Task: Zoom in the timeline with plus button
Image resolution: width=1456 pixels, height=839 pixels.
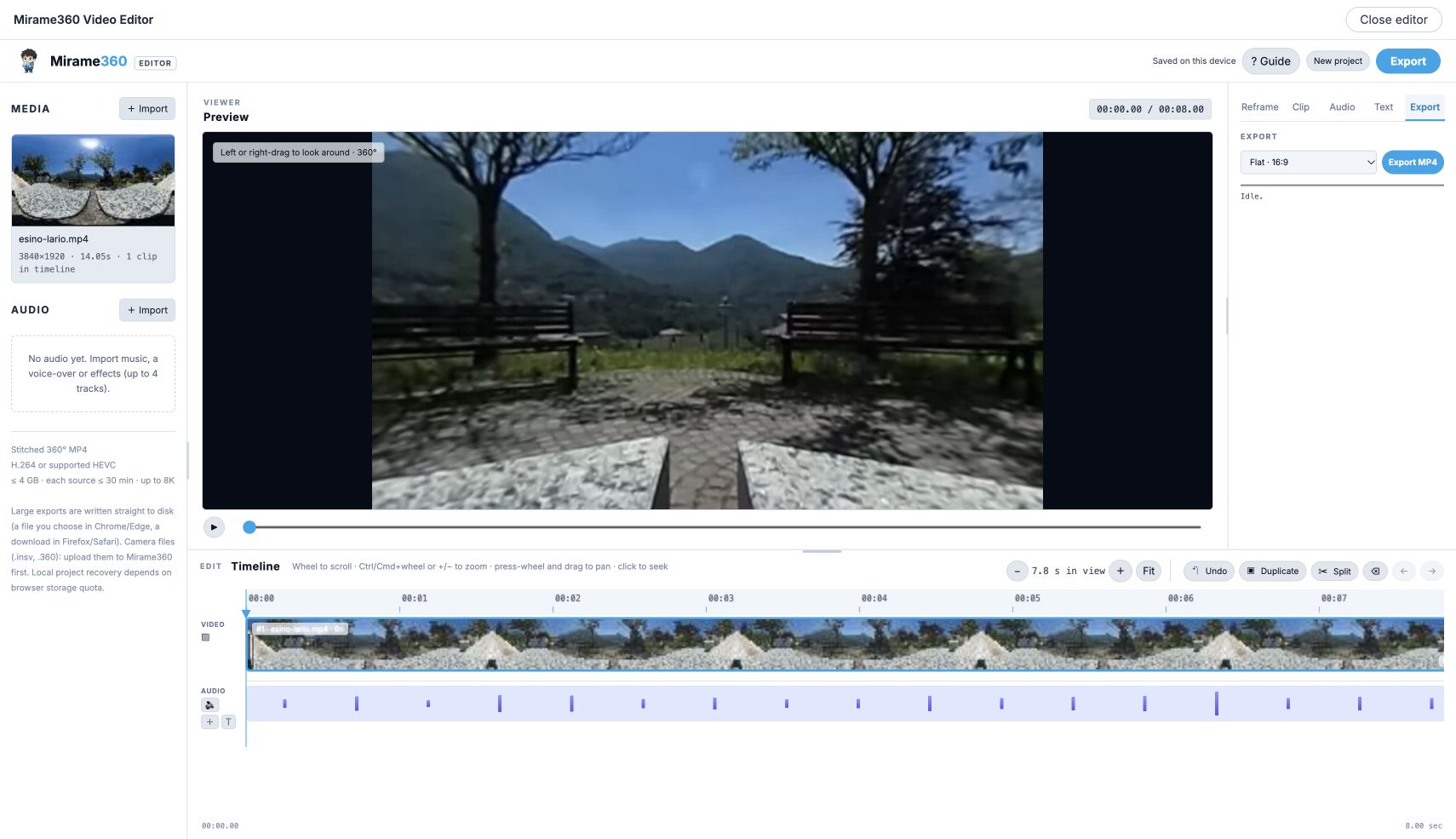Action: (x=1121, y=572)
